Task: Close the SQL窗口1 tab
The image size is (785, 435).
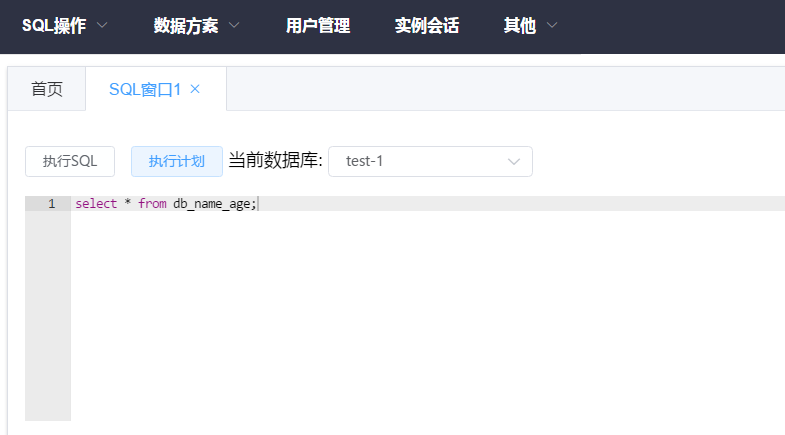Action: 195,89
